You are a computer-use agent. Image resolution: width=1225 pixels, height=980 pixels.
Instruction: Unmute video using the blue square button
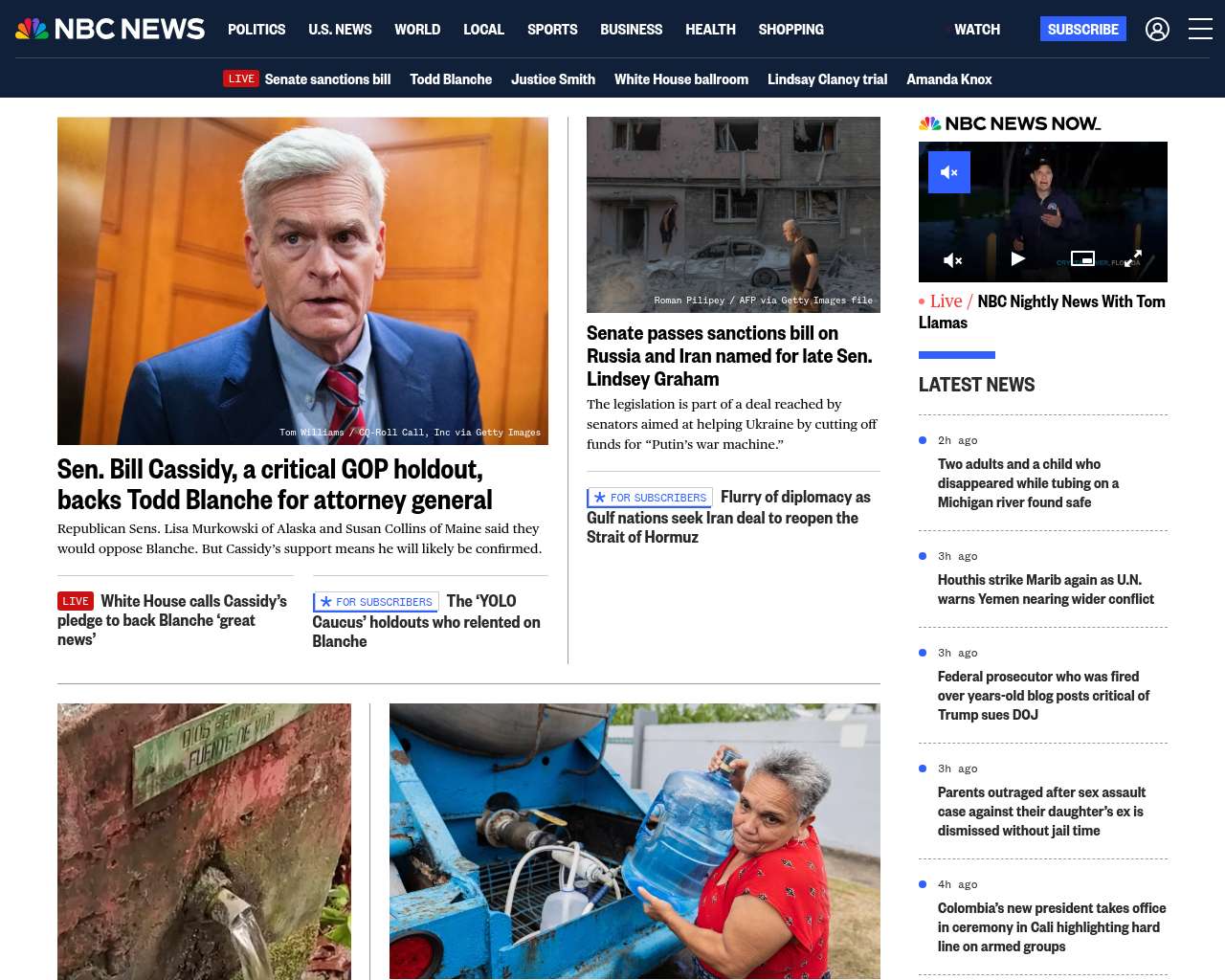949,172
